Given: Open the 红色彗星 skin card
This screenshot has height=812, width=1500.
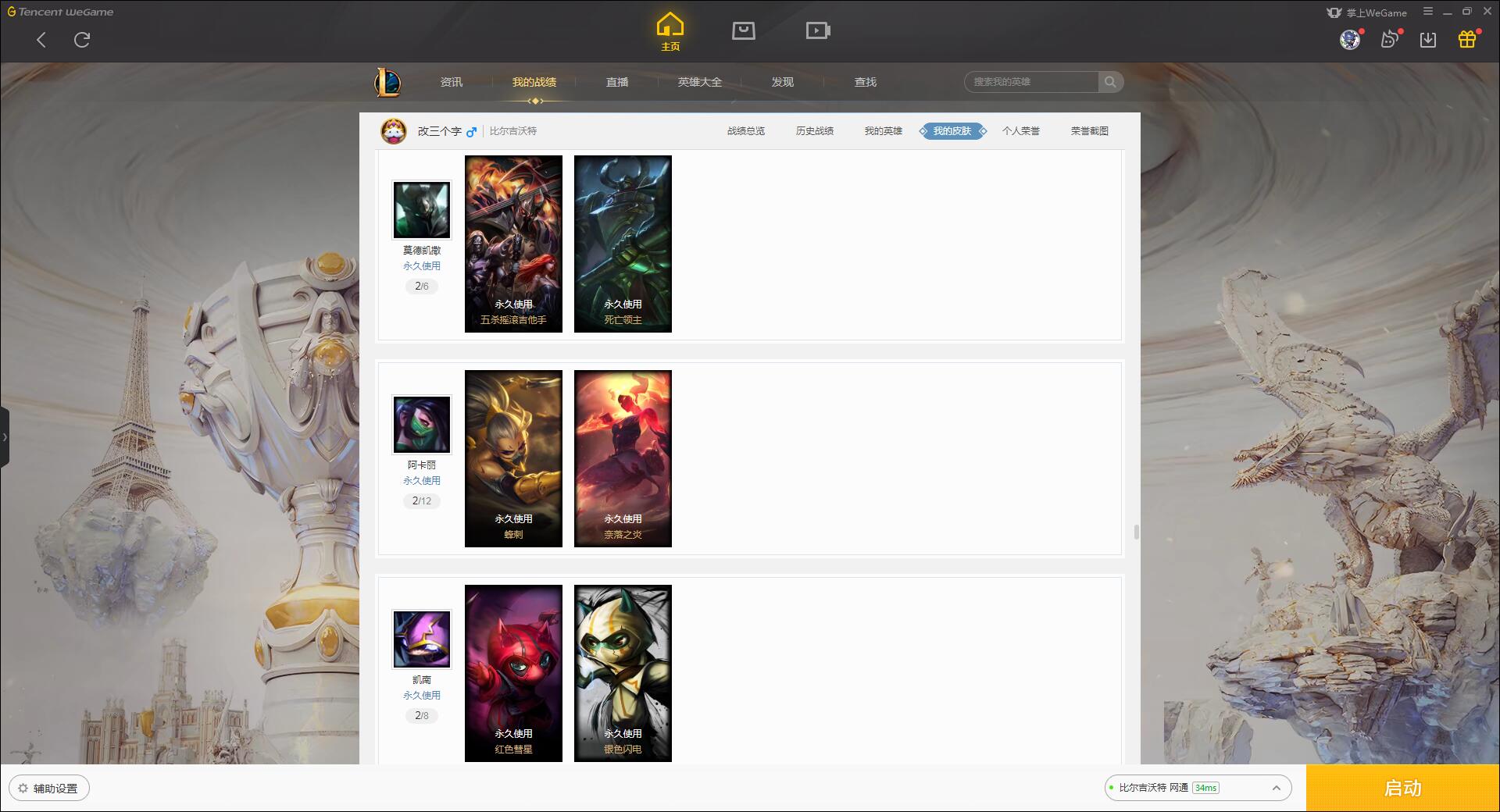Looking at the screenshot, I should click(513, 673).
